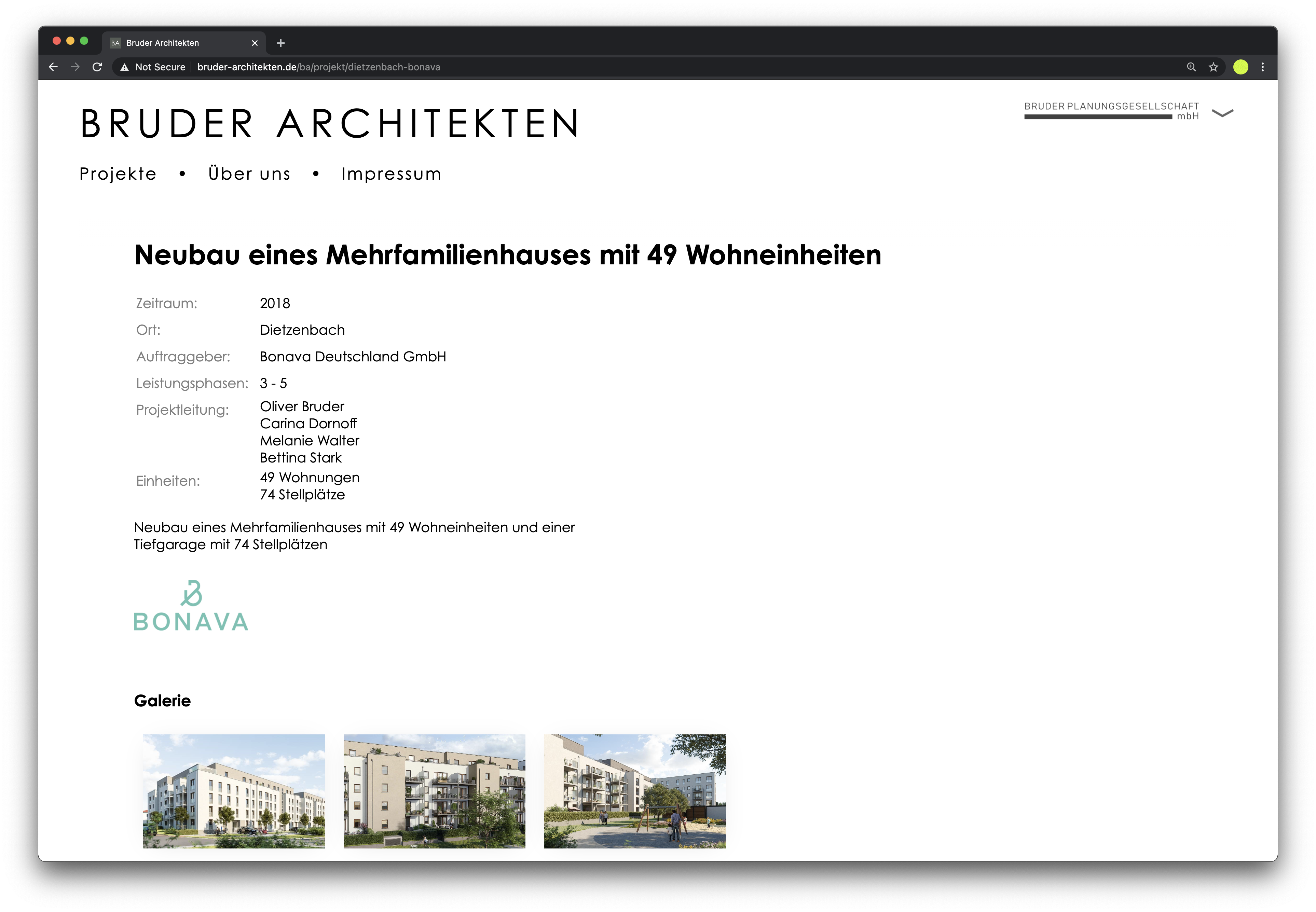Open the zoom magnifier icon
Viewport: 1316px width, 912px height.
click(x=1191, y=67)
